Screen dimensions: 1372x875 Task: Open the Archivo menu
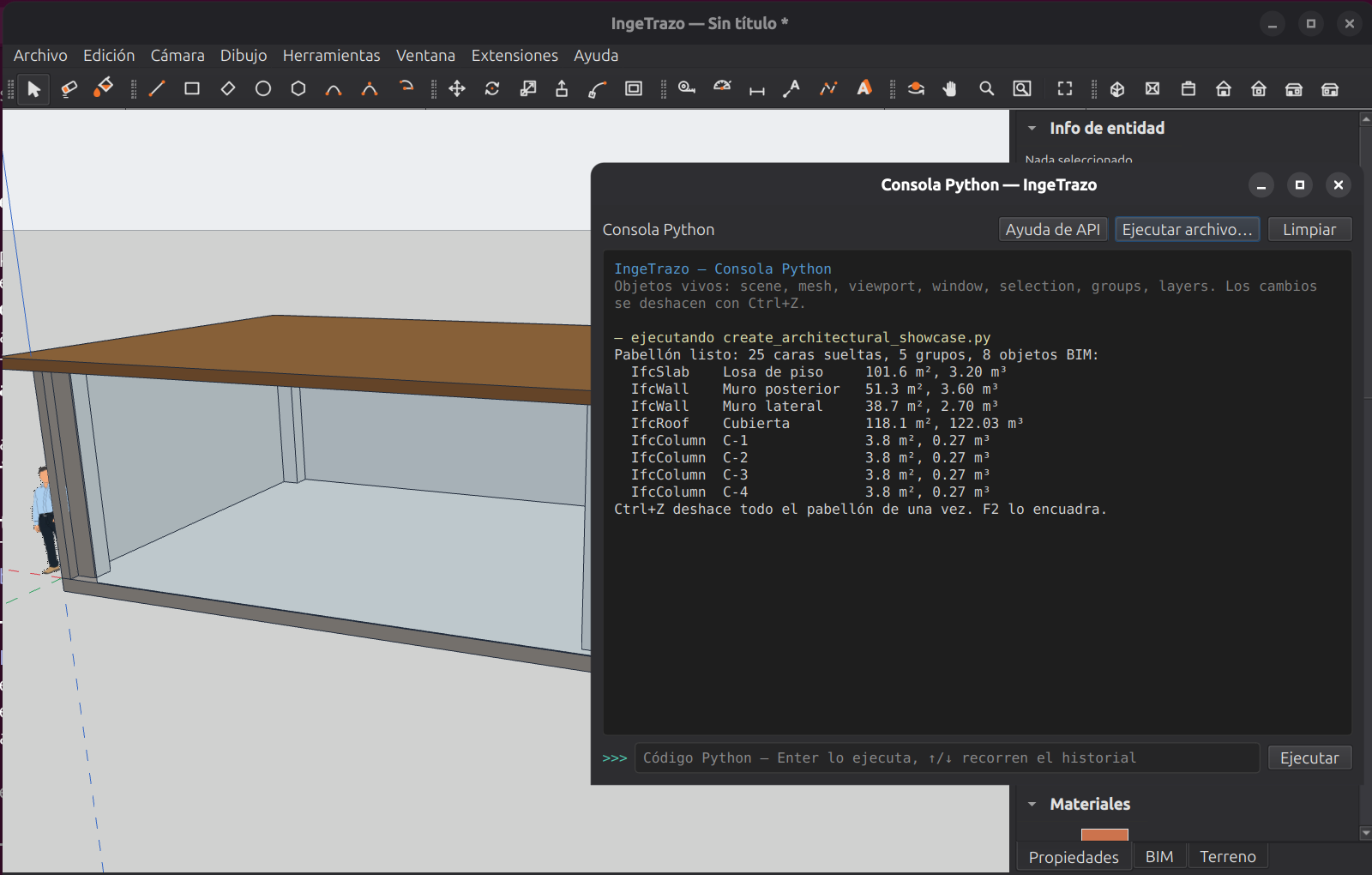pyautogui.click(x=40, y=56)
